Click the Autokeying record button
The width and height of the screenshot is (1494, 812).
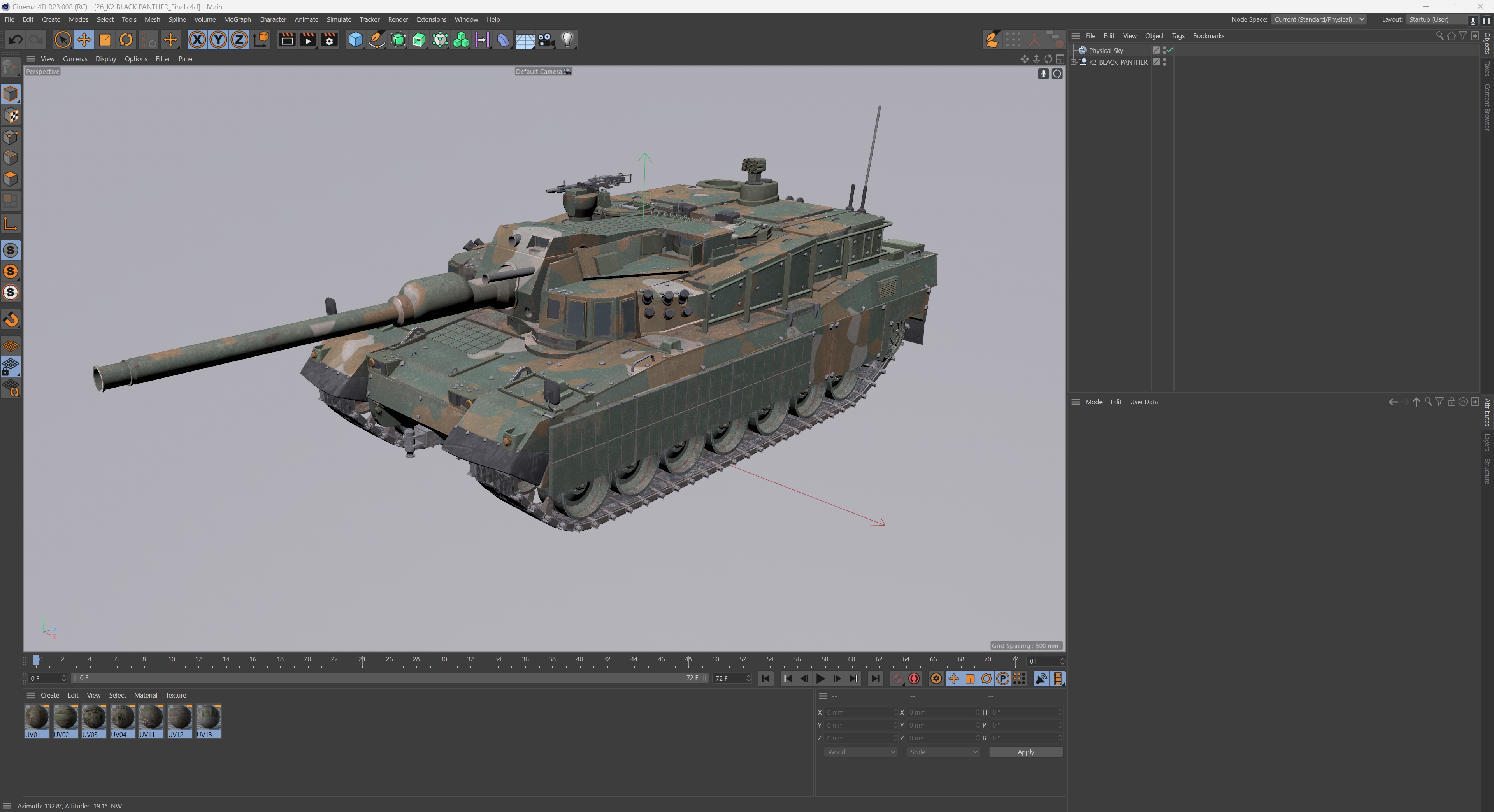click(914, 679)
